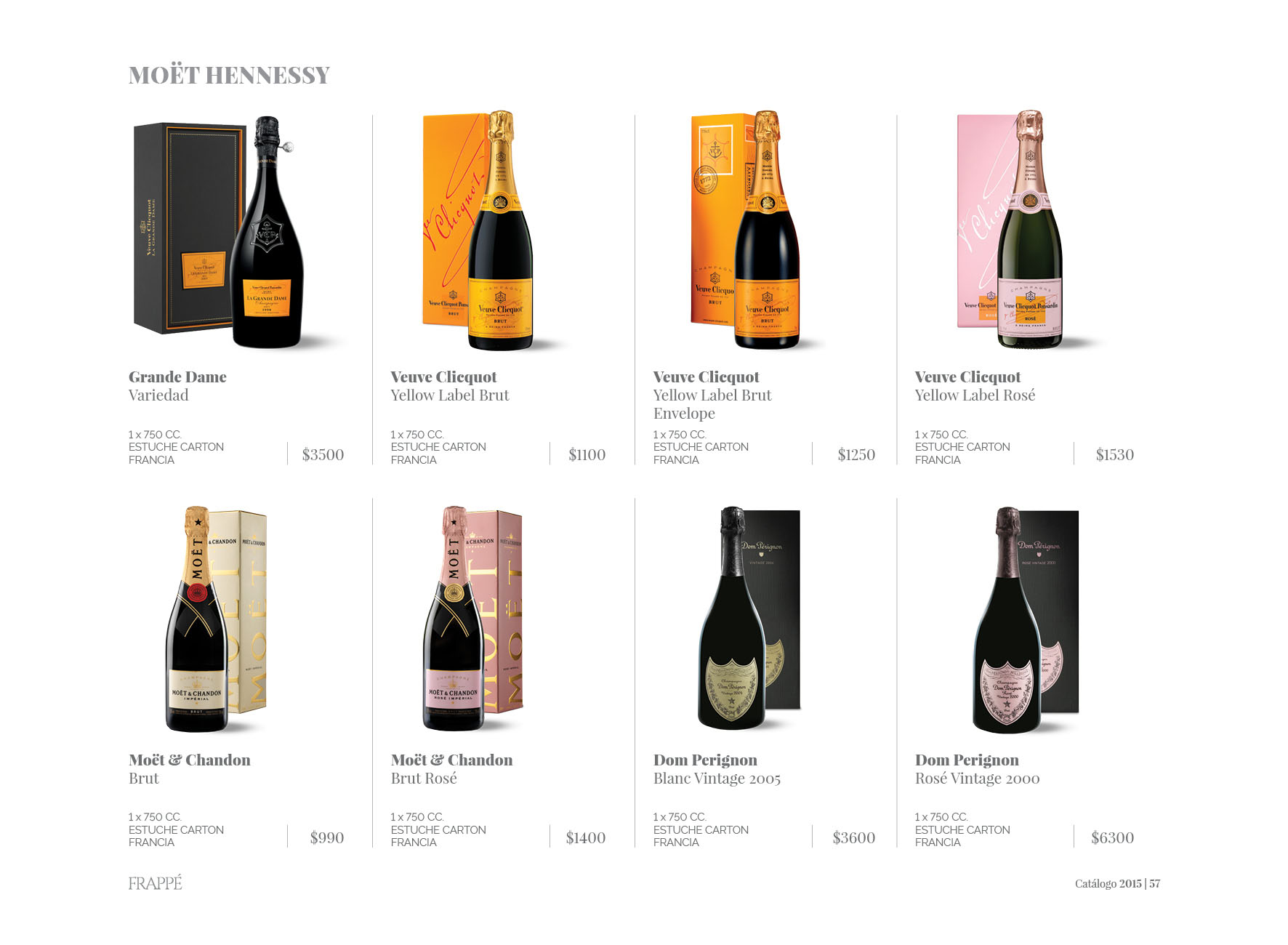Click the $3600 Blanc Vintage price
This screenshot has width=1288, height=945.
[853, 838]
